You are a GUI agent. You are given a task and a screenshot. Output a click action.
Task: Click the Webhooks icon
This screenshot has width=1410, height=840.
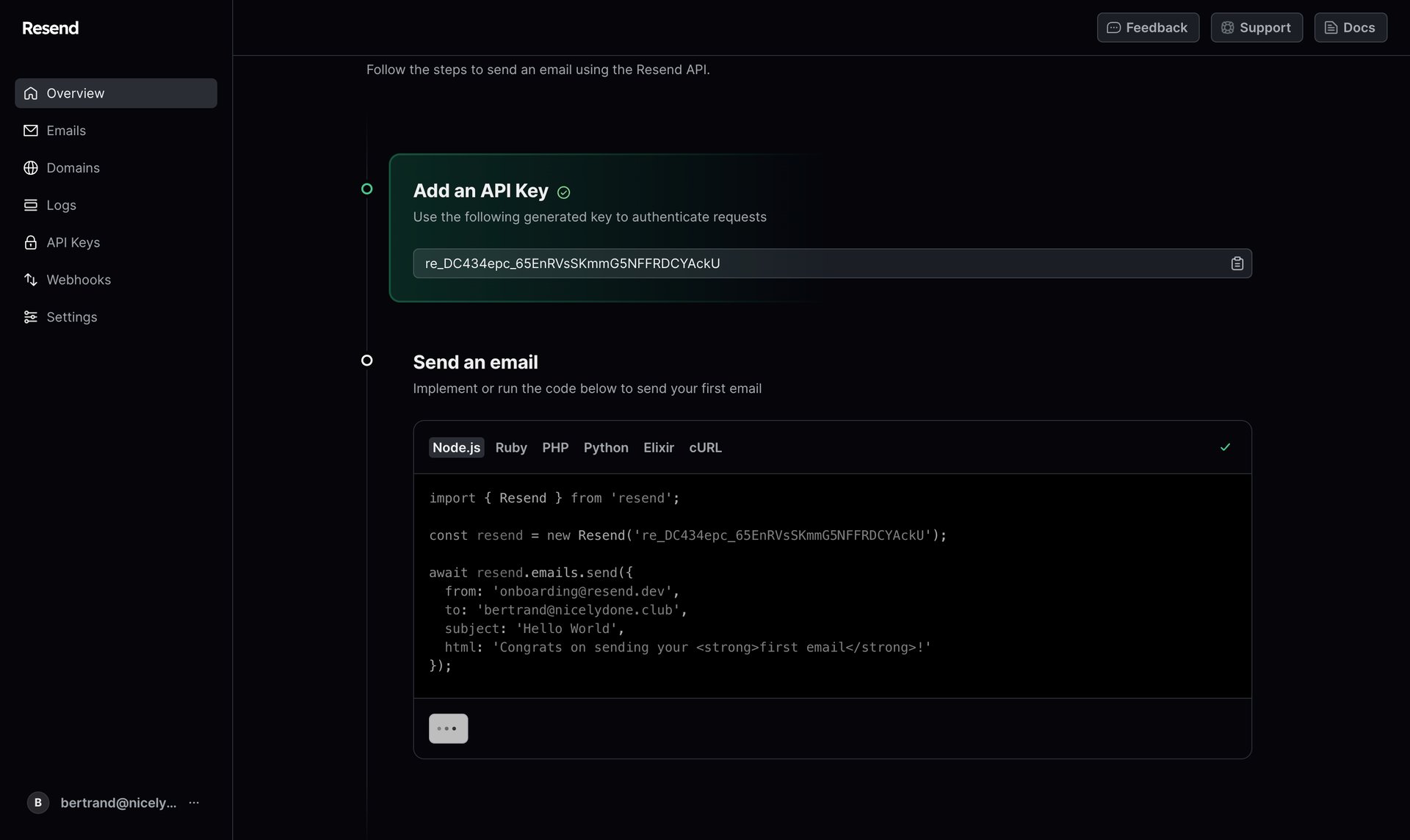coord(30,280)
